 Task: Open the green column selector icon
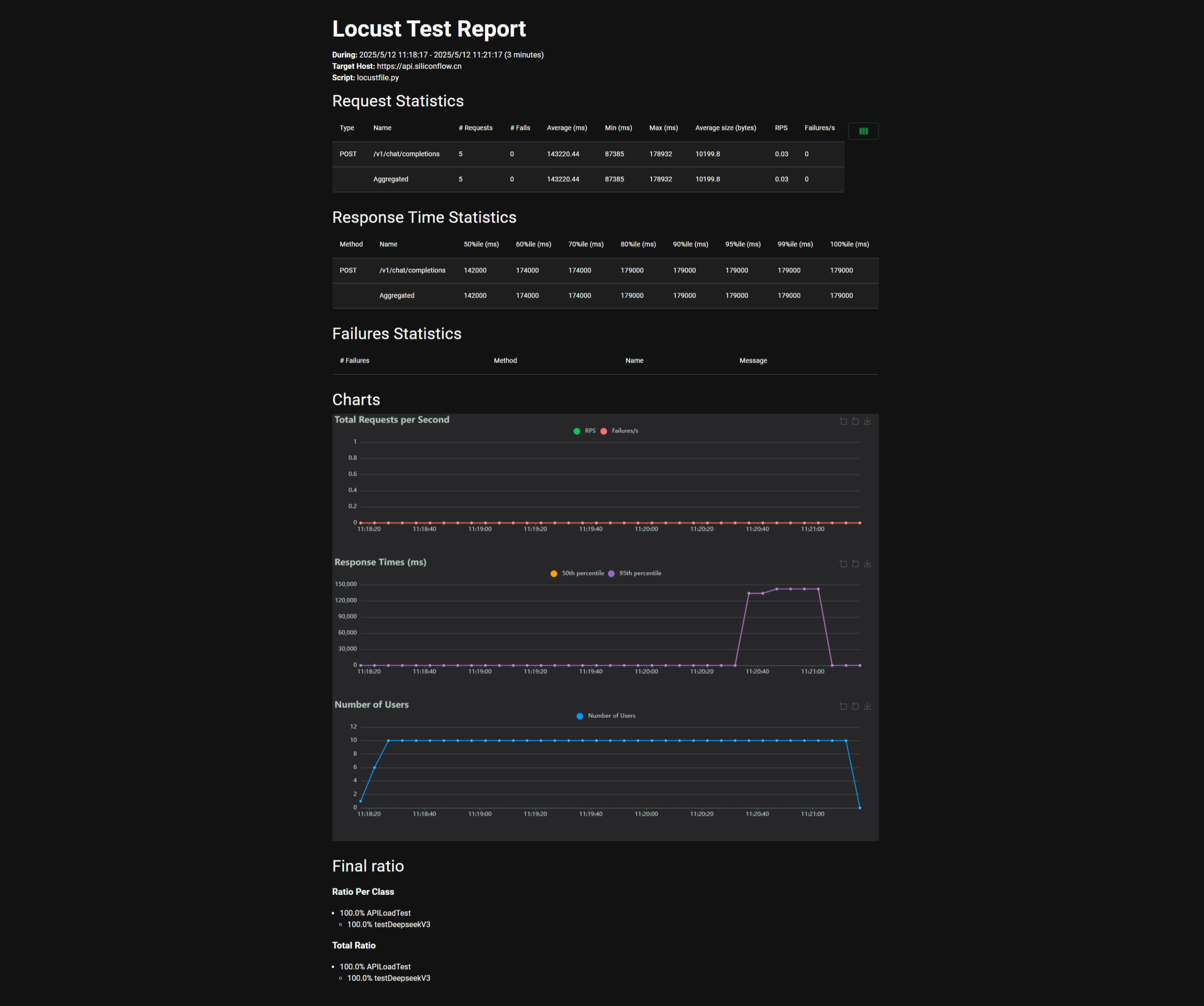coord(863,131)
